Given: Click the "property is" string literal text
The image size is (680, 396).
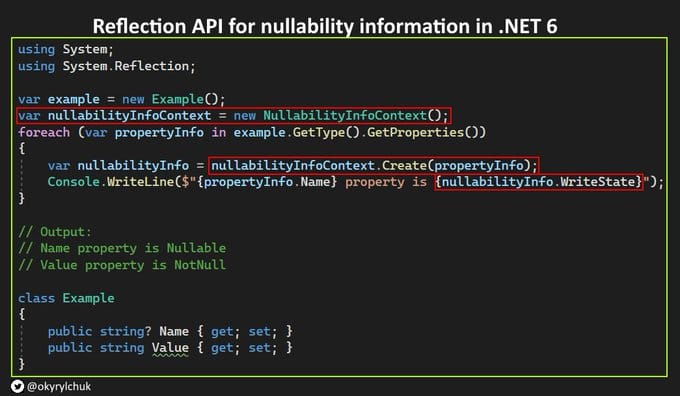Looking at the screenshot, I should click(386, 182).
